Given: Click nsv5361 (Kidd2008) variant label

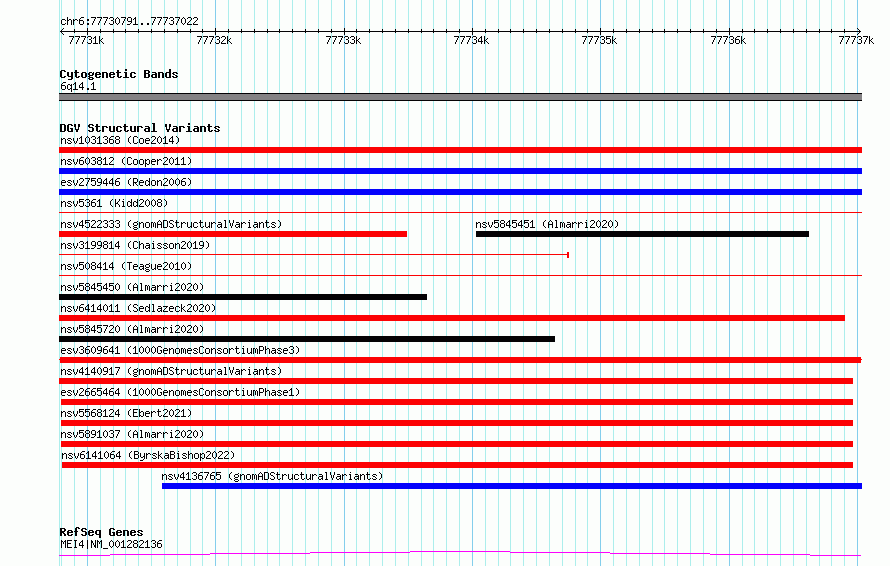Looking at the screenshot, I should [x=114, y=203].
